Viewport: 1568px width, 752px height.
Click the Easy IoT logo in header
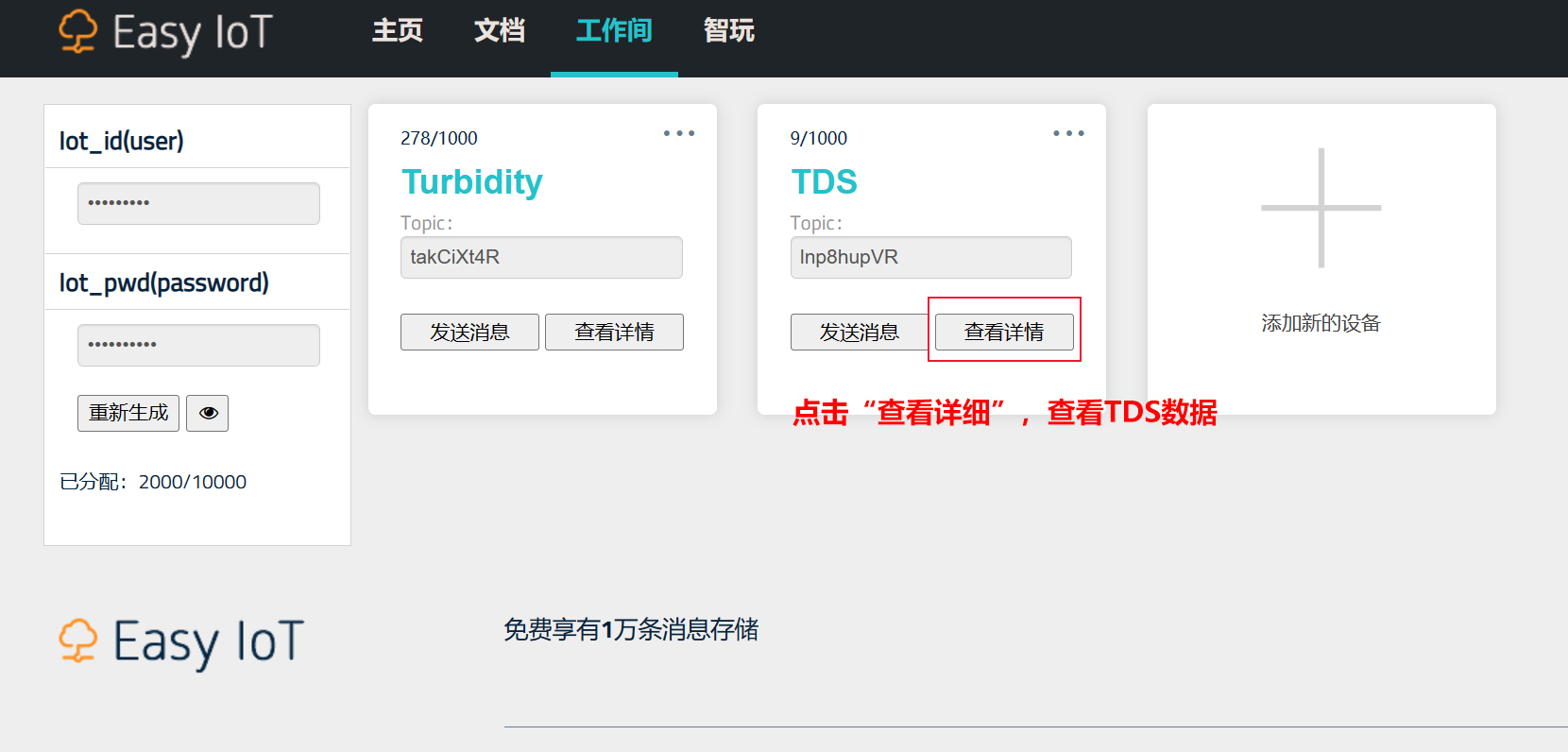click(166, 32)
